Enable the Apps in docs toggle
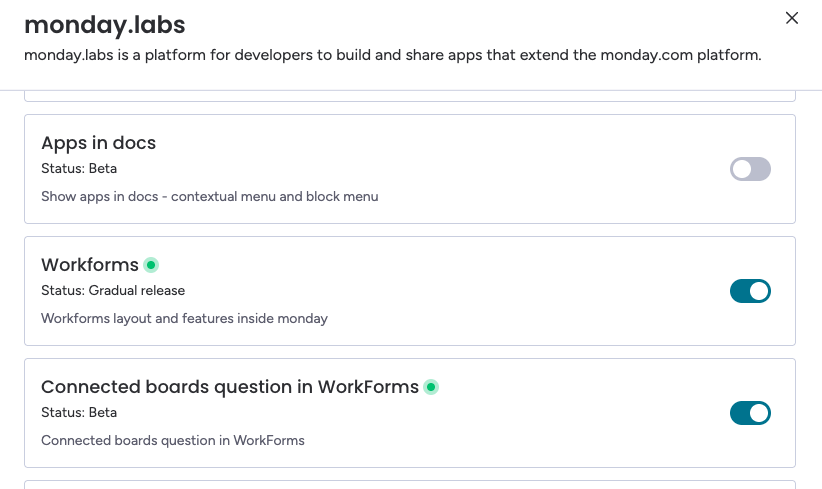The height and width of the screenshot is (489, 822). (x=750, y=169)
